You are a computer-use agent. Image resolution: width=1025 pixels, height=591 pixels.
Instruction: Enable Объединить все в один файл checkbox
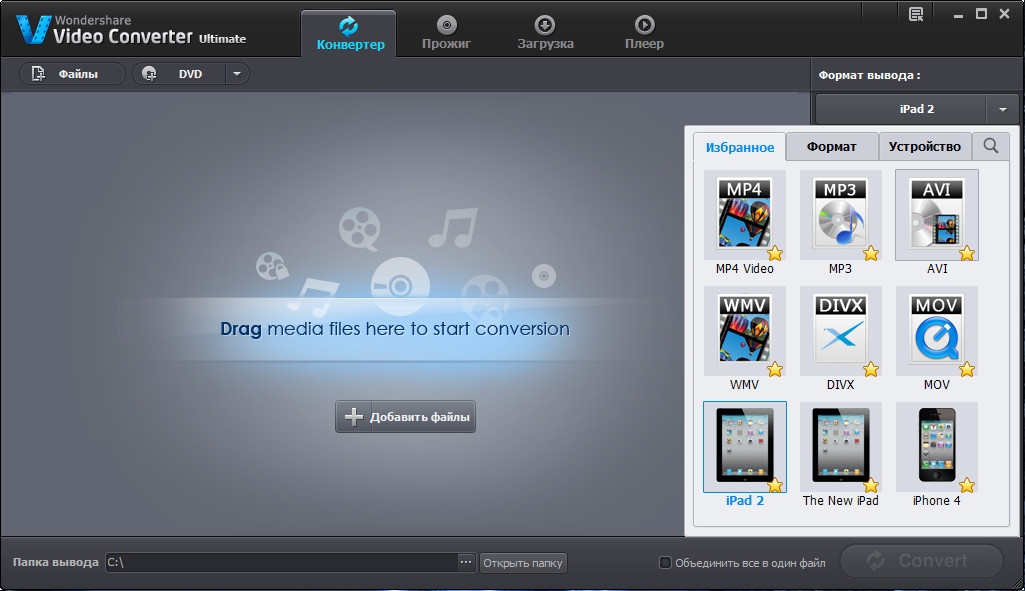tap(665, 562)
